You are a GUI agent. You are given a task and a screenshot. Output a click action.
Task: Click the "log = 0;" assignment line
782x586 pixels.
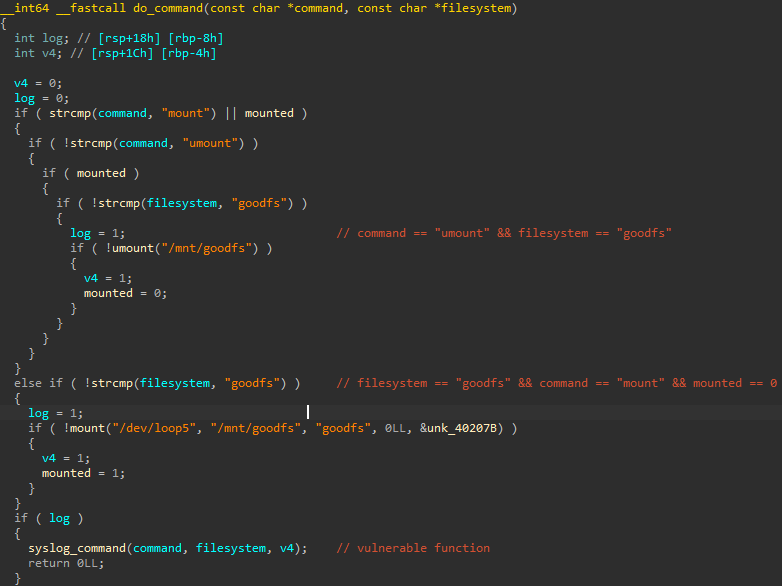click(41, 98)
